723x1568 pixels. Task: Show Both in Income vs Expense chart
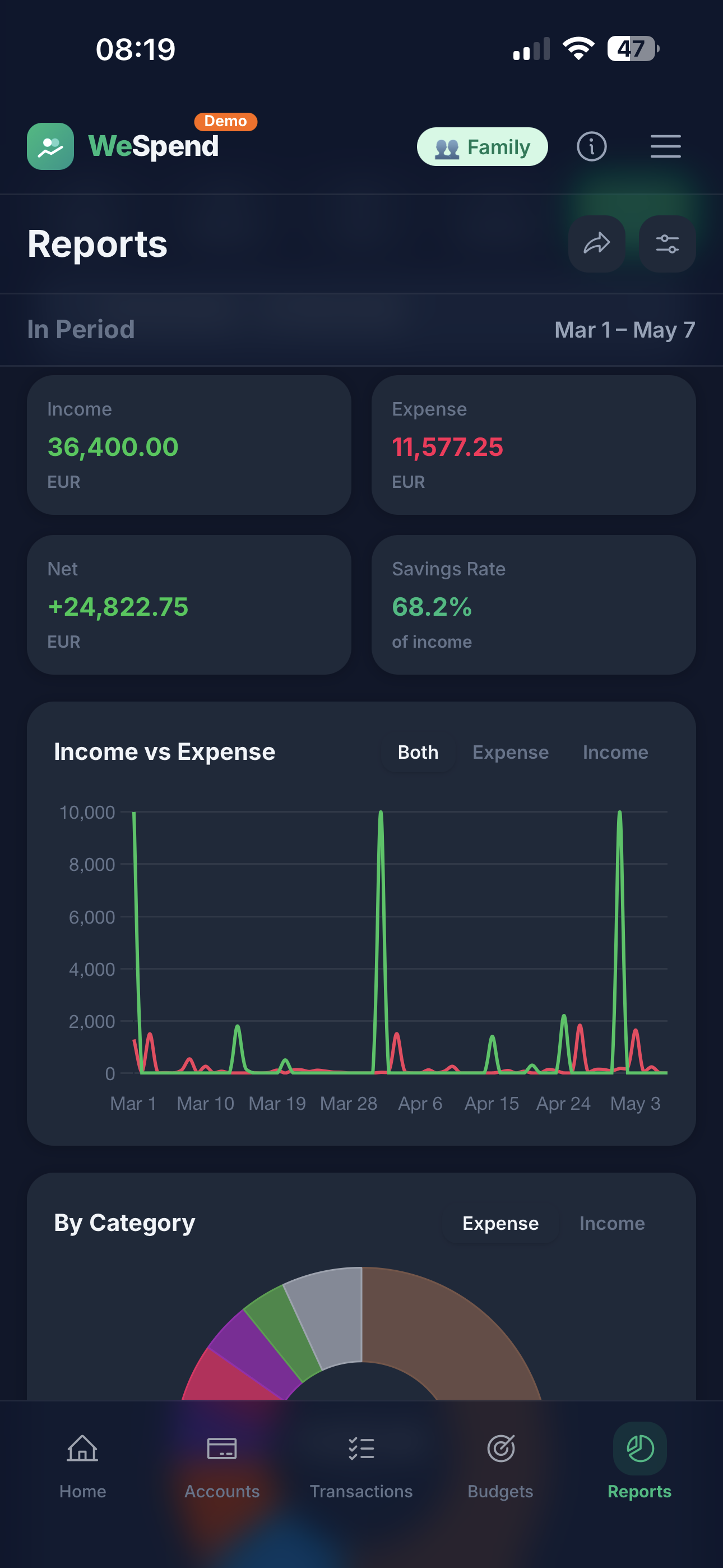coord(418,753)
